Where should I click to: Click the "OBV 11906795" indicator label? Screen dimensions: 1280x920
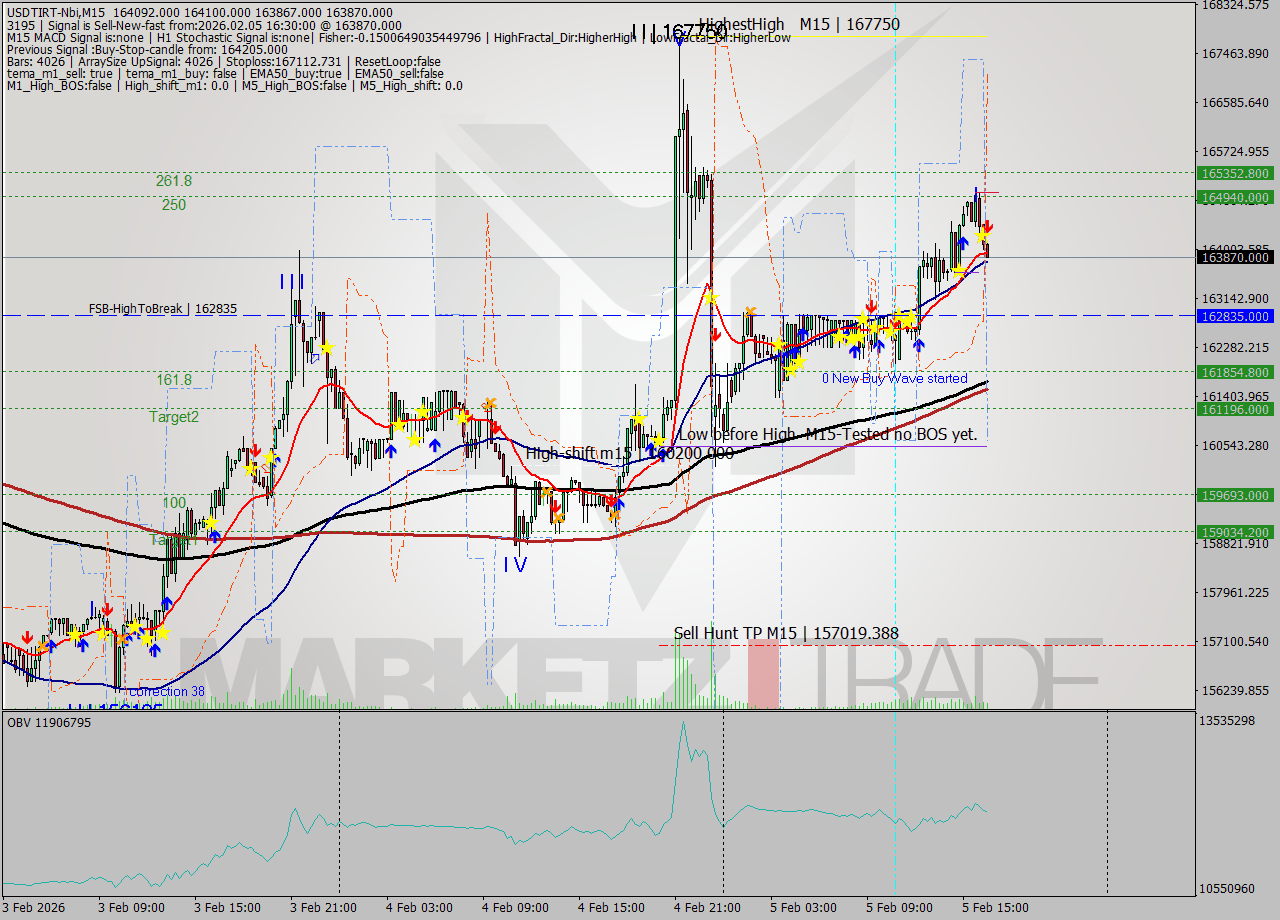click(48, 720)
